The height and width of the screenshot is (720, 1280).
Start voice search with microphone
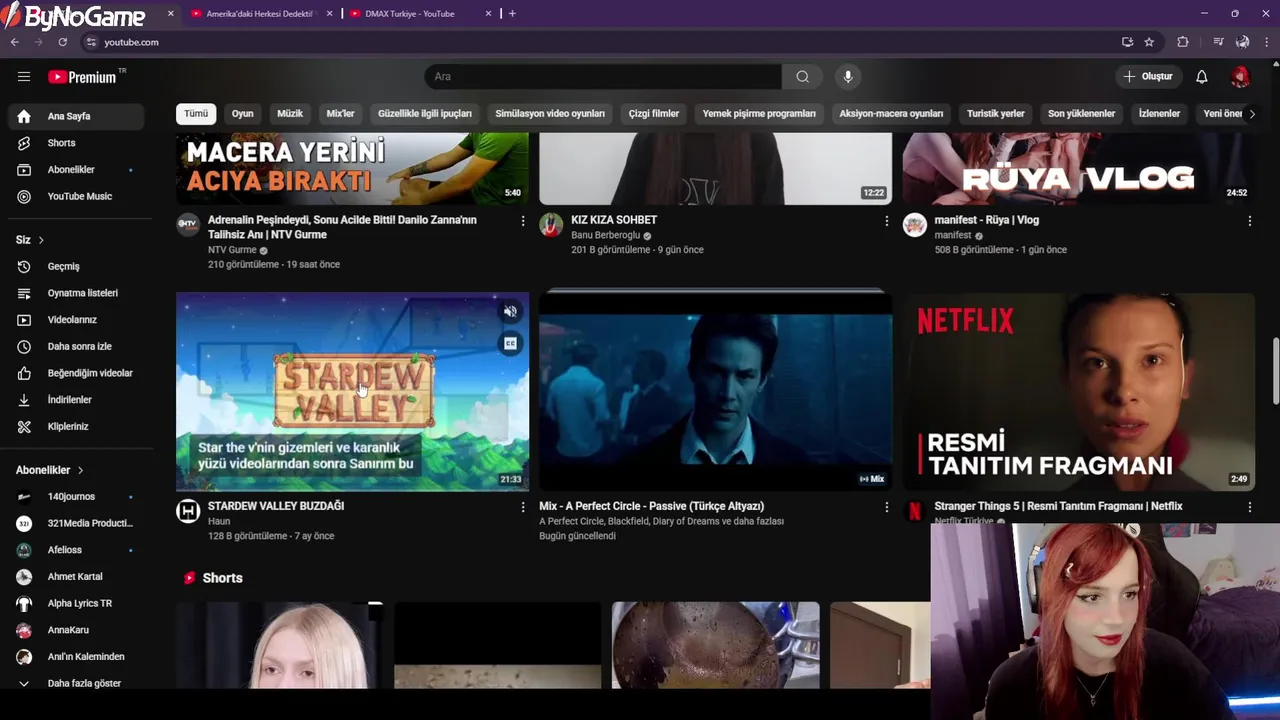click(x=848, y=77)
